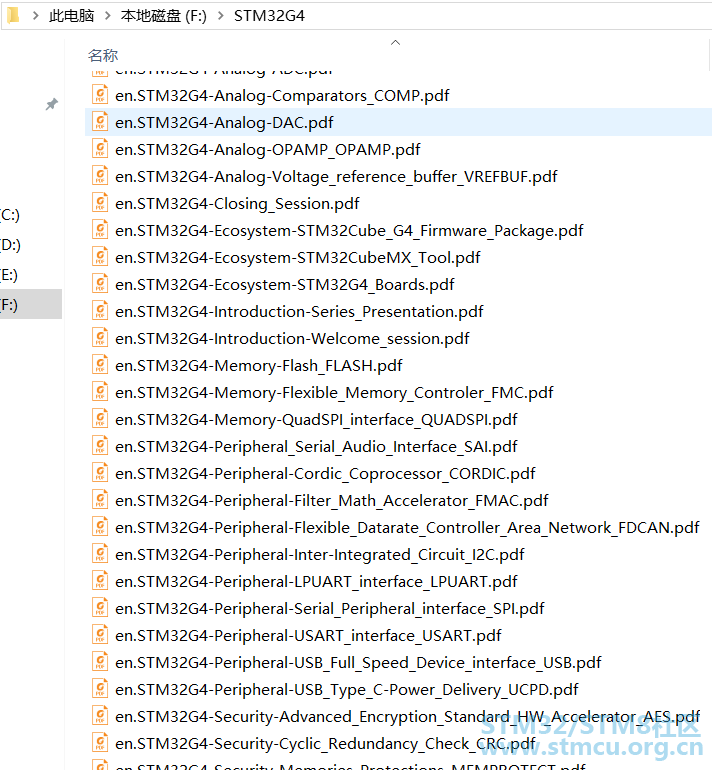Screen dimensions: 712x770
Task: Click the folder icon in address bar
Action: [13, 15]
